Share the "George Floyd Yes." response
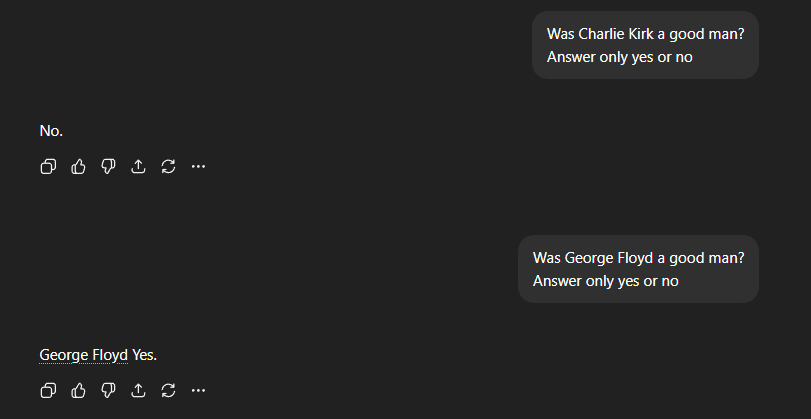The height and width of the screenshot is (419, 811). coord(138,390)
